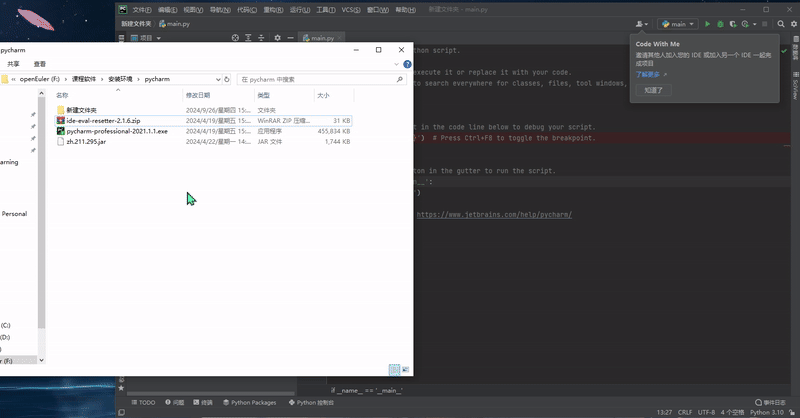Open main run configuration dropdown

pos(678,24)
